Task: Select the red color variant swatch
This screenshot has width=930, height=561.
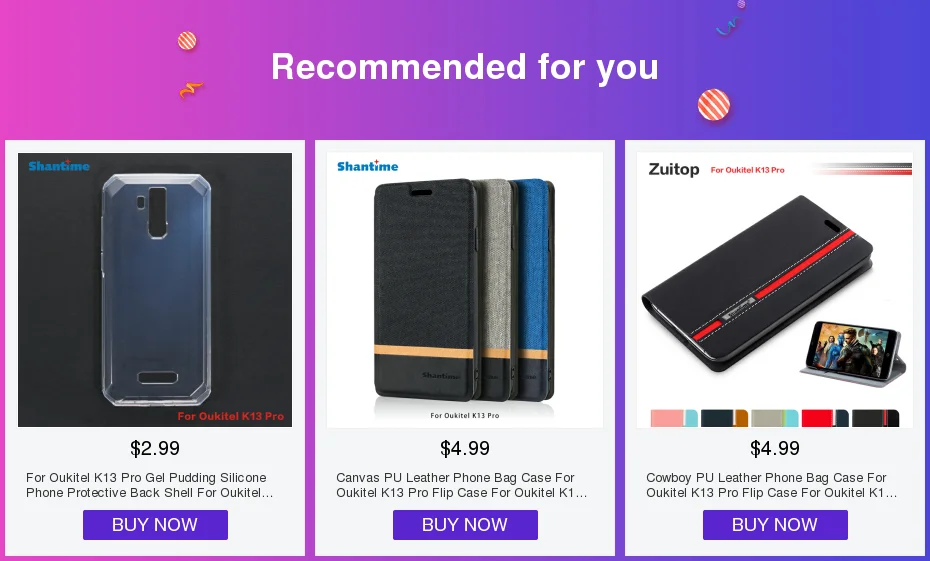Action: pyautogui.click(x=825, y=418)
